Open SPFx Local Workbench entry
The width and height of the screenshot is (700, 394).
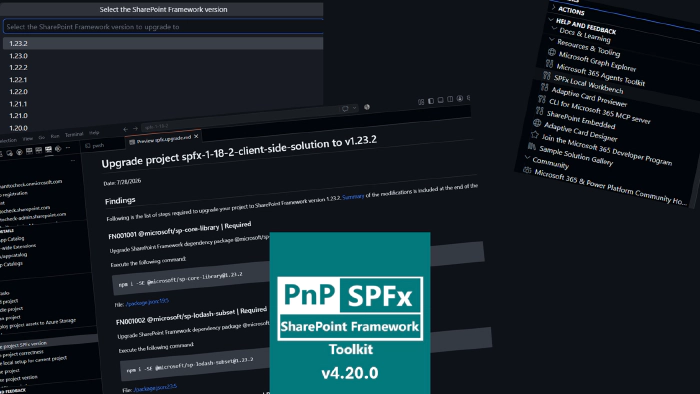588,84
